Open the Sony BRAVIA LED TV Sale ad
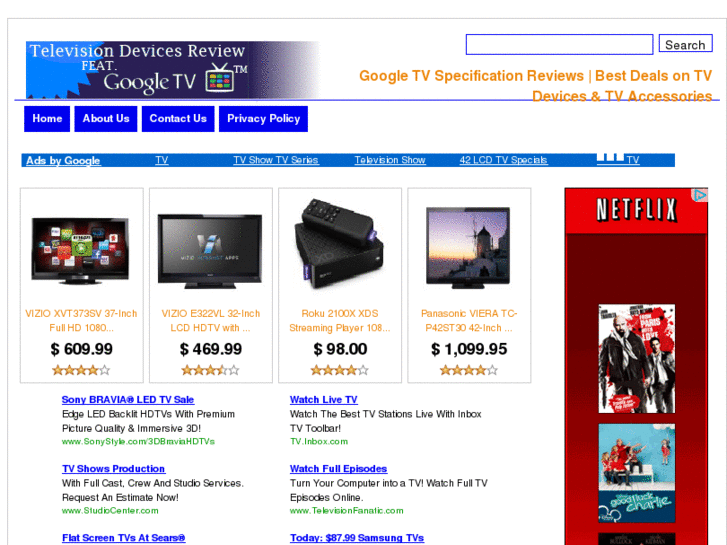 point(128,400)
